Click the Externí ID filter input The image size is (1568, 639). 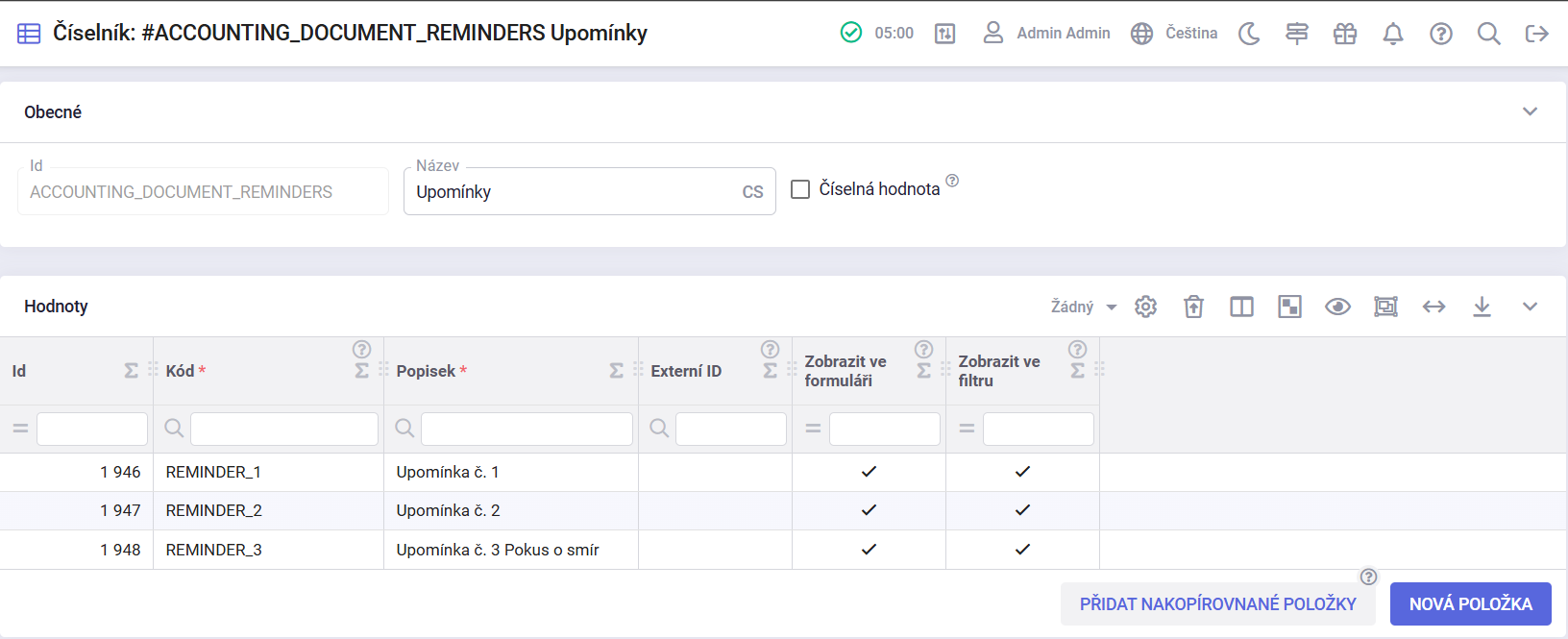731,429
